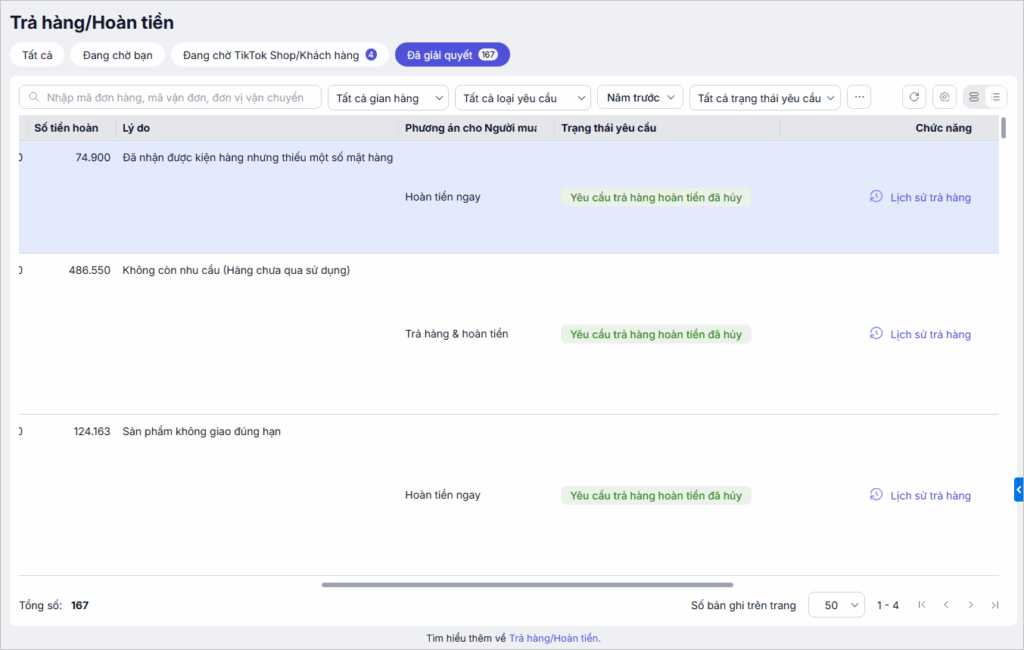Expand the 'Tất cả loại yêu cầu' filter
The width and height of the screenshot is (1024, 650).
coord(522,97)
